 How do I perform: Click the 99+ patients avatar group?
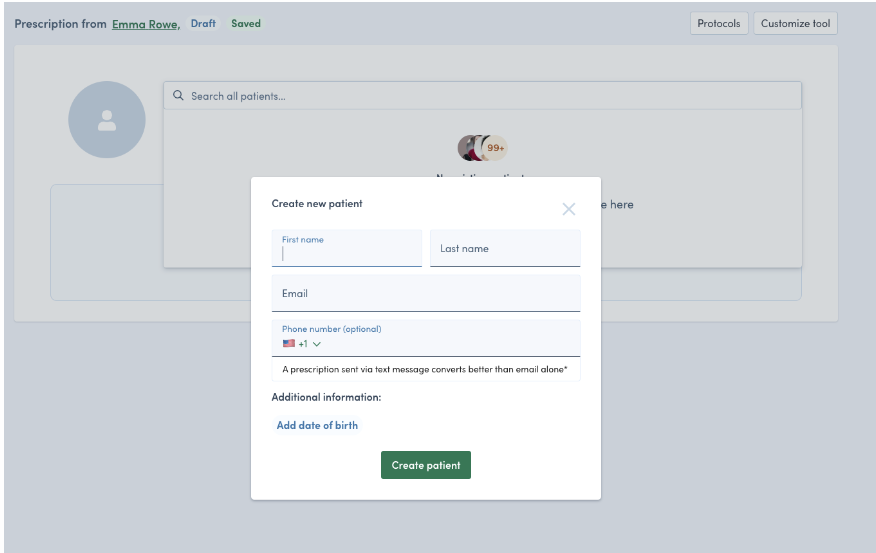click(x=483, y=148)
